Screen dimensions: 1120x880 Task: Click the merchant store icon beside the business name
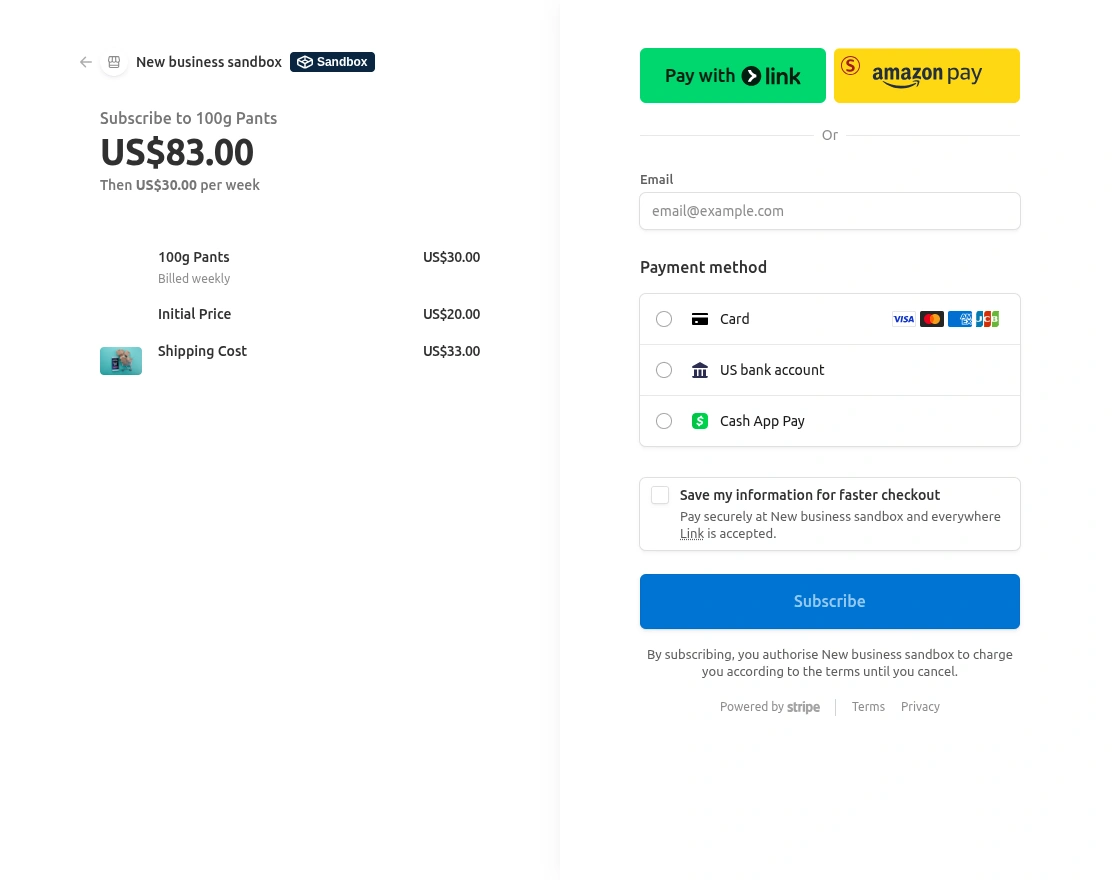pyautogui.click(x=114, y=62)
